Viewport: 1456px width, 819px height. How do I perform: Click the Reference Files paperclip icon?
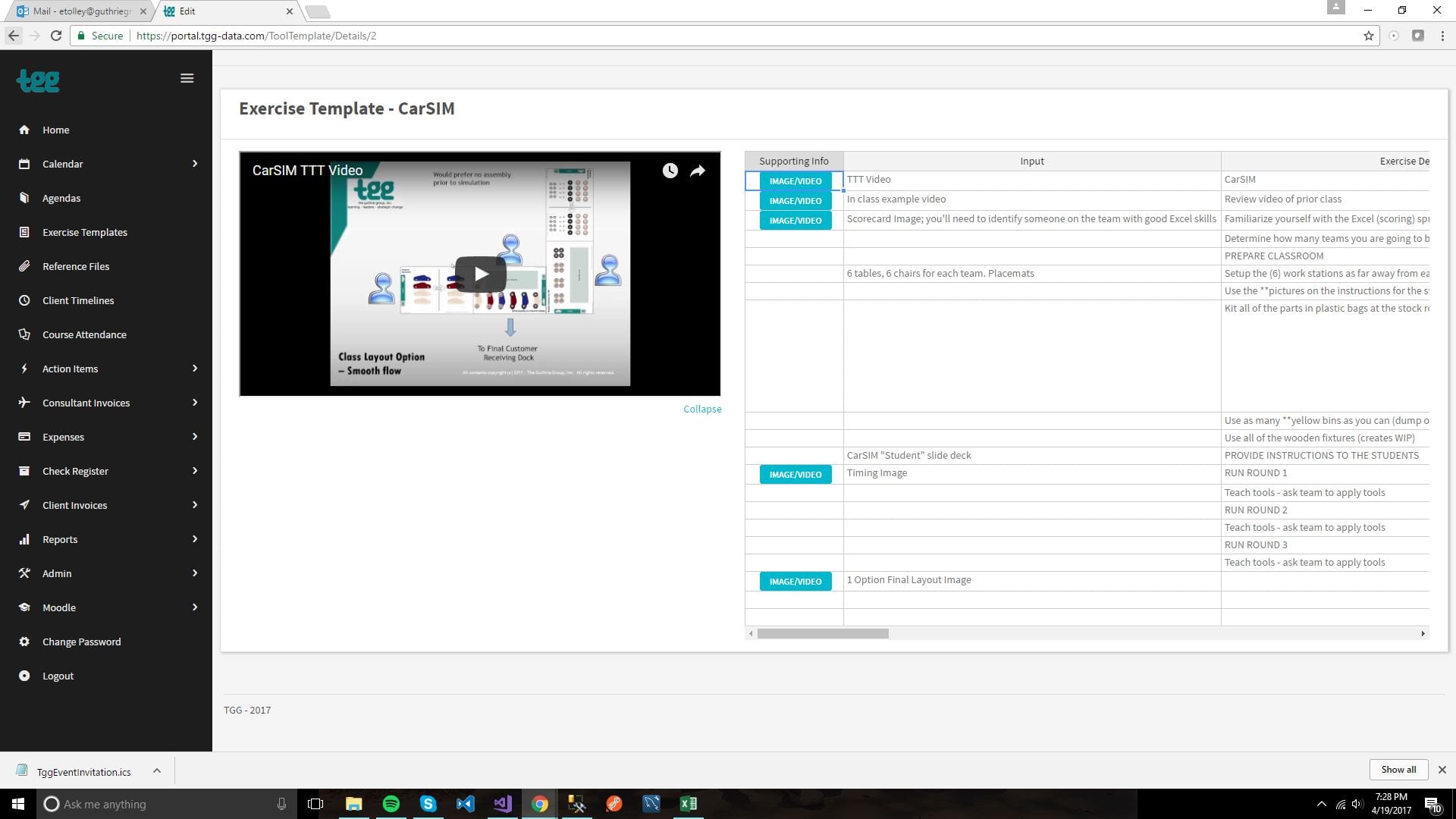point(24,266)
